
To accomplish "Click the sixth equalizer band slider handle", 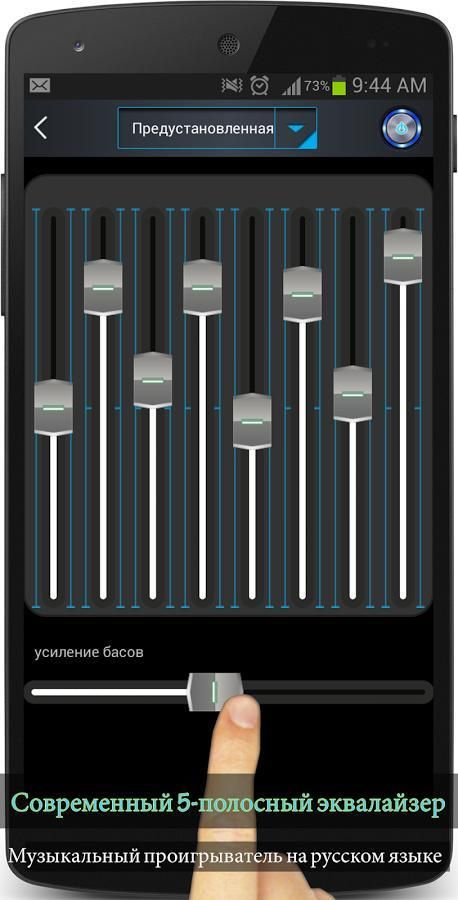I will pyautogui.click(x=302, y=294).
